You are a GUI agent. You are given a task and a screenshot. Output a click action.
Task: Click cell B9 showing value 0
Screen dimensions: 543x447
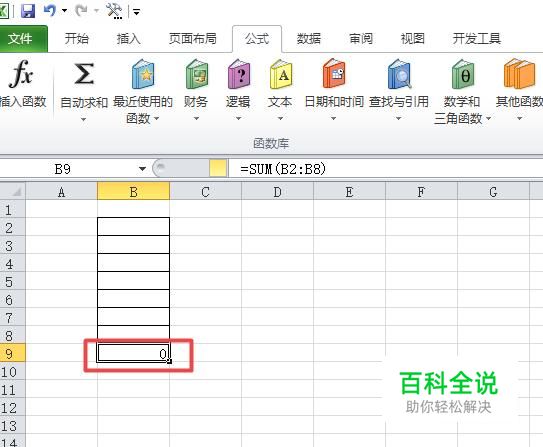[x=134, y=353]
